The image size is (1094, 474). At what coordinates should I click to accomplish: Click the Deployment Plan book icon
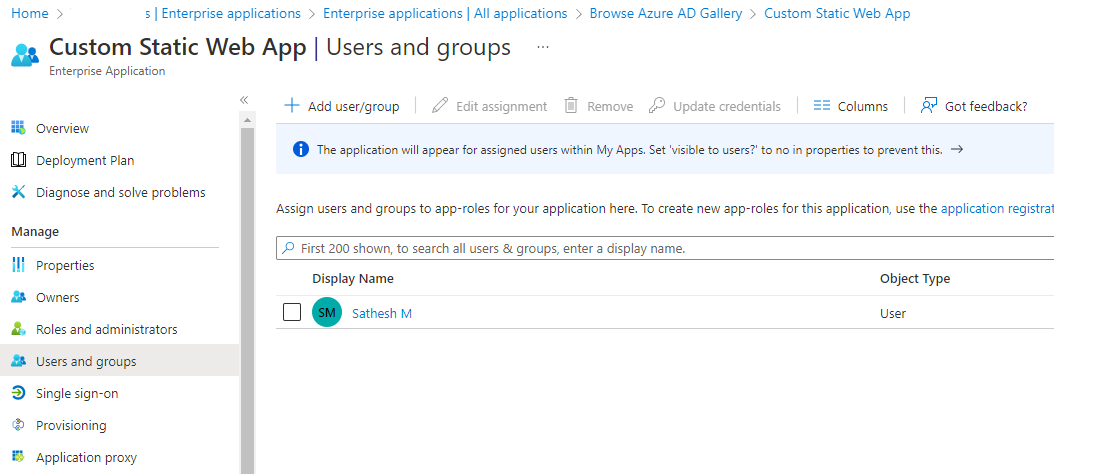(x=18, y=160)
